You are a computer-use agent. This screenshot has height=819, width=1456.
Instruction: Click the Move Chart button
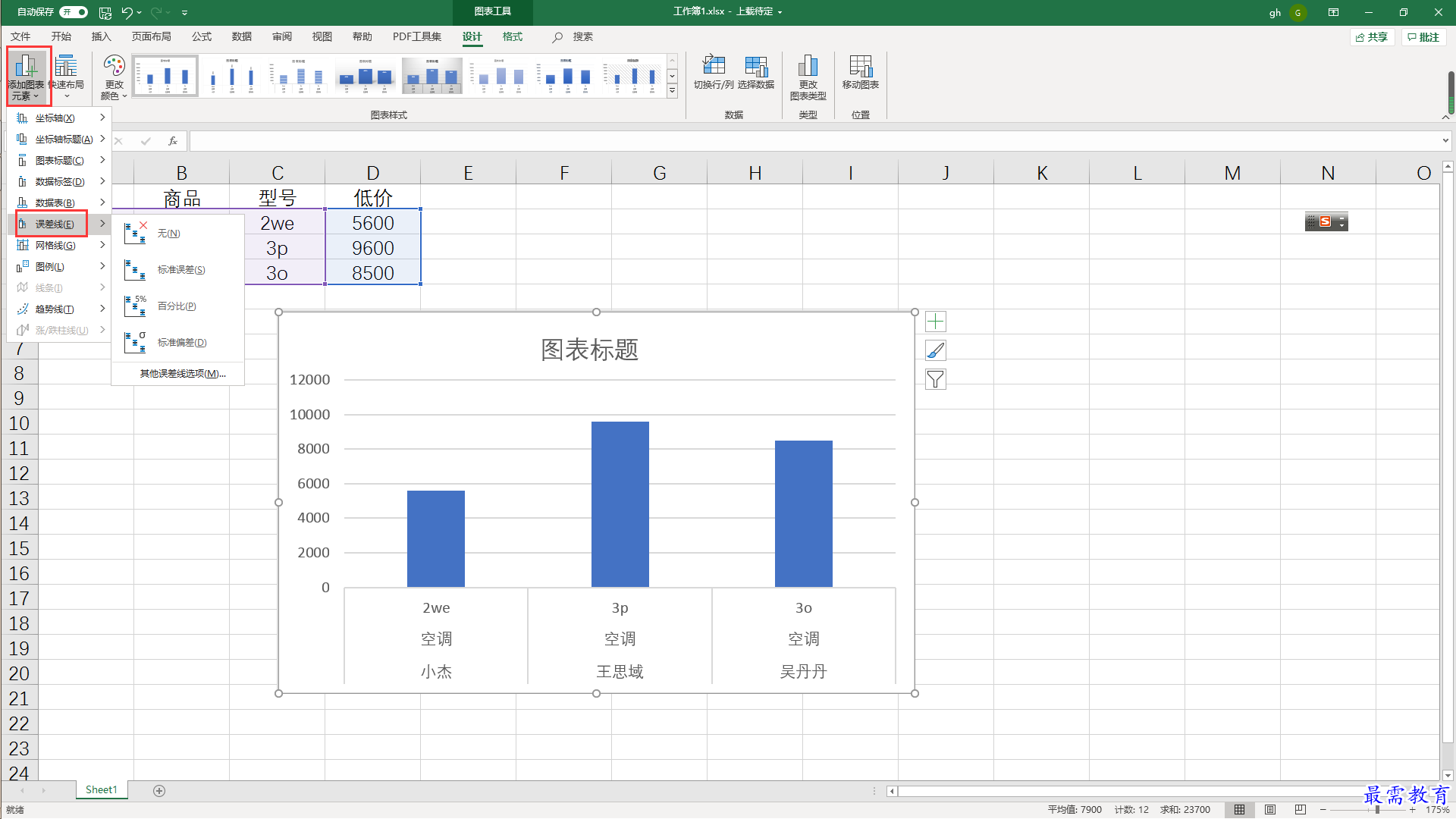[860, 73]
